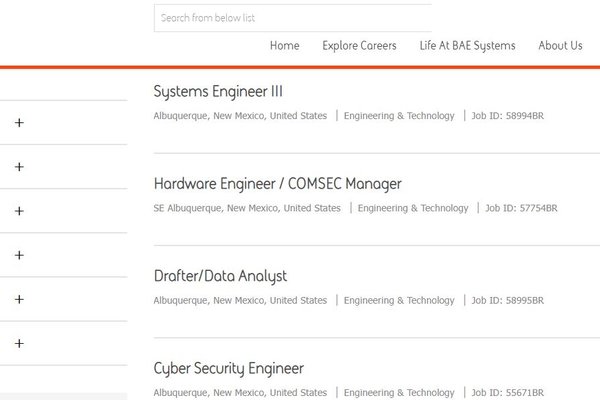600x400 pixels.
Task: Click Job ID: 58994BR text
Action: pyautogui.click(x=507, y=116)
